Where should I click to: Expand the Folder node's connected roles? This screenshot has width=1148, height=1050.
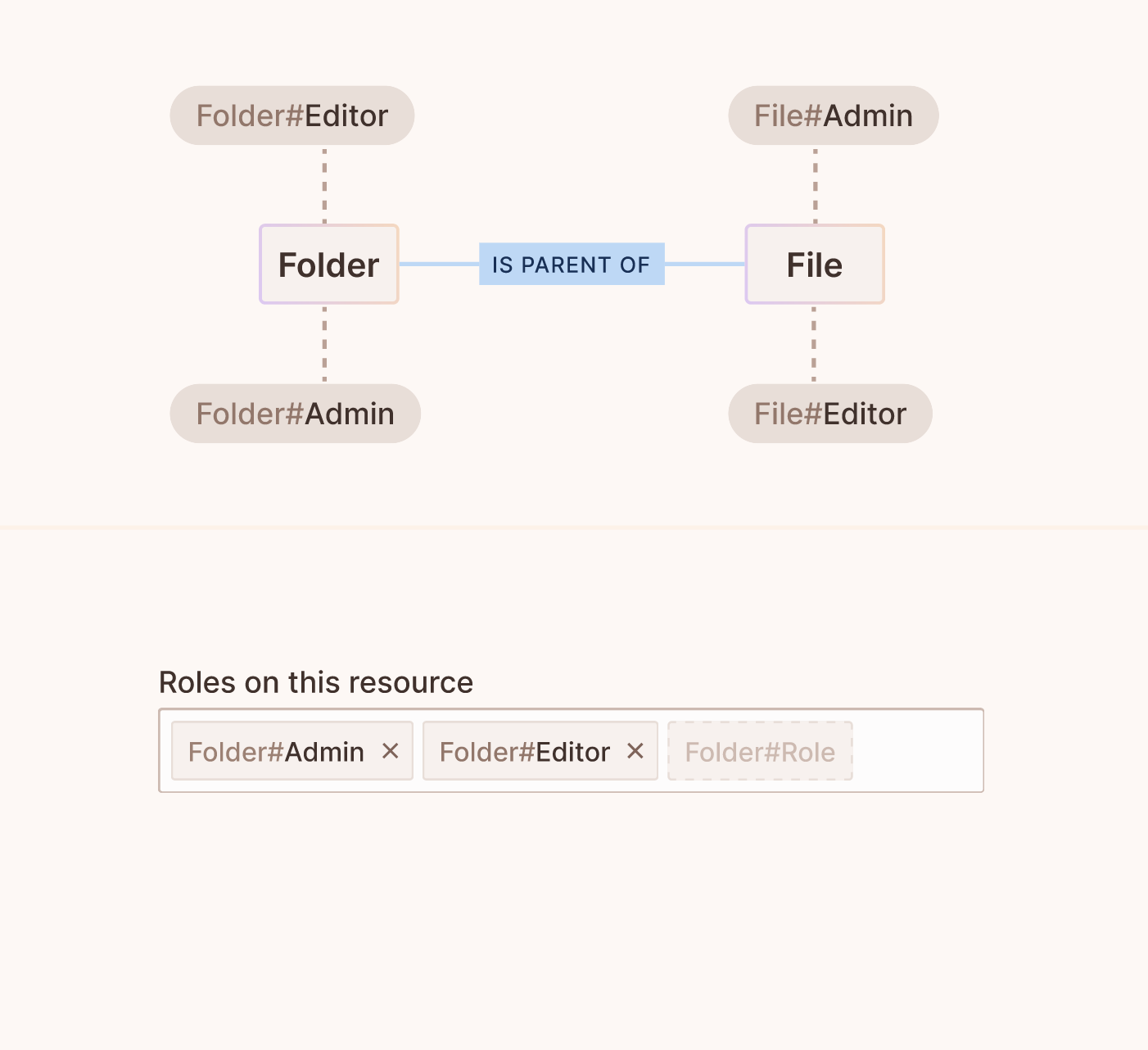pyautogui.click(x=328, y=264)
